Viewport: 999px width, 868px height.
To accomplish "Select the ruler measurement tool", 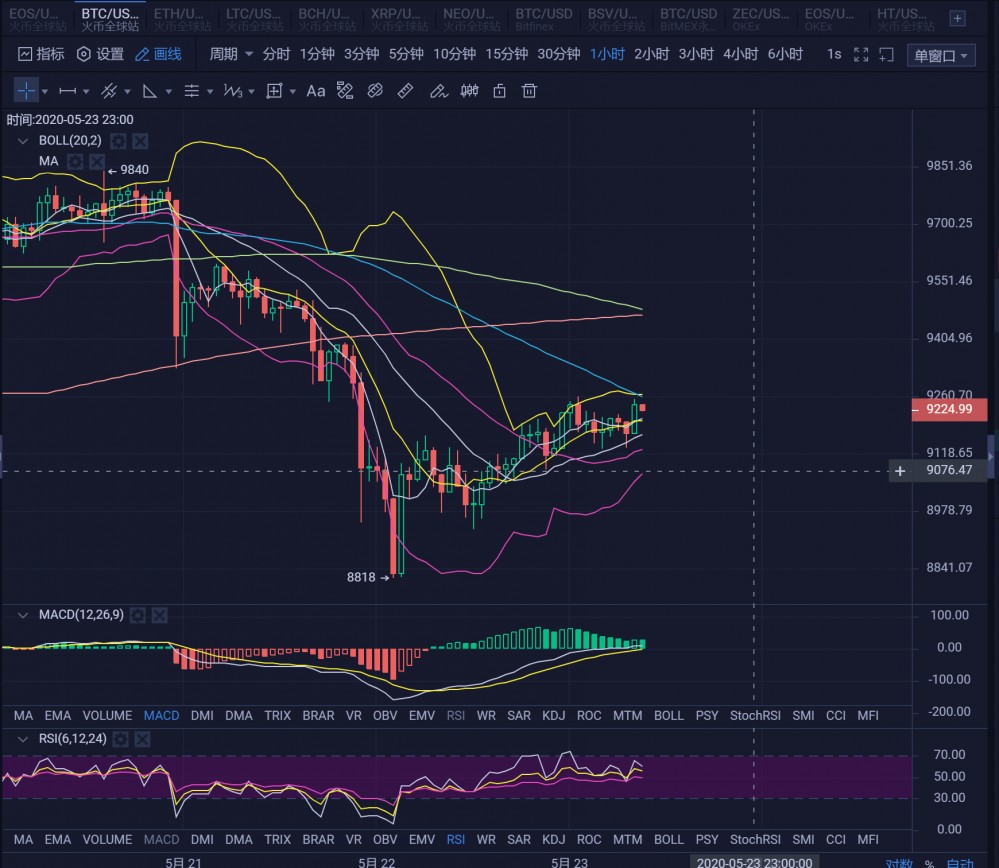I will click(x=405, y=91).
